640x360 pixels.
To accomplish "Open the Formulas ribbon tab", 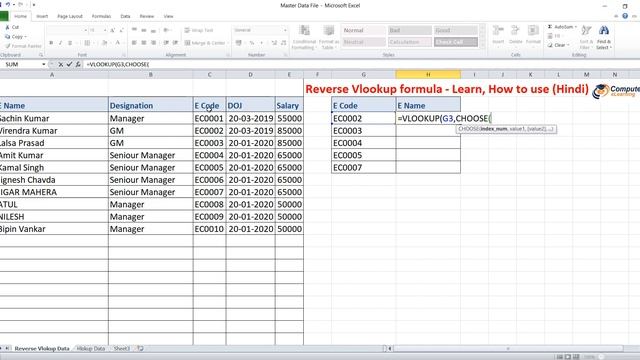I will [101, 16].
